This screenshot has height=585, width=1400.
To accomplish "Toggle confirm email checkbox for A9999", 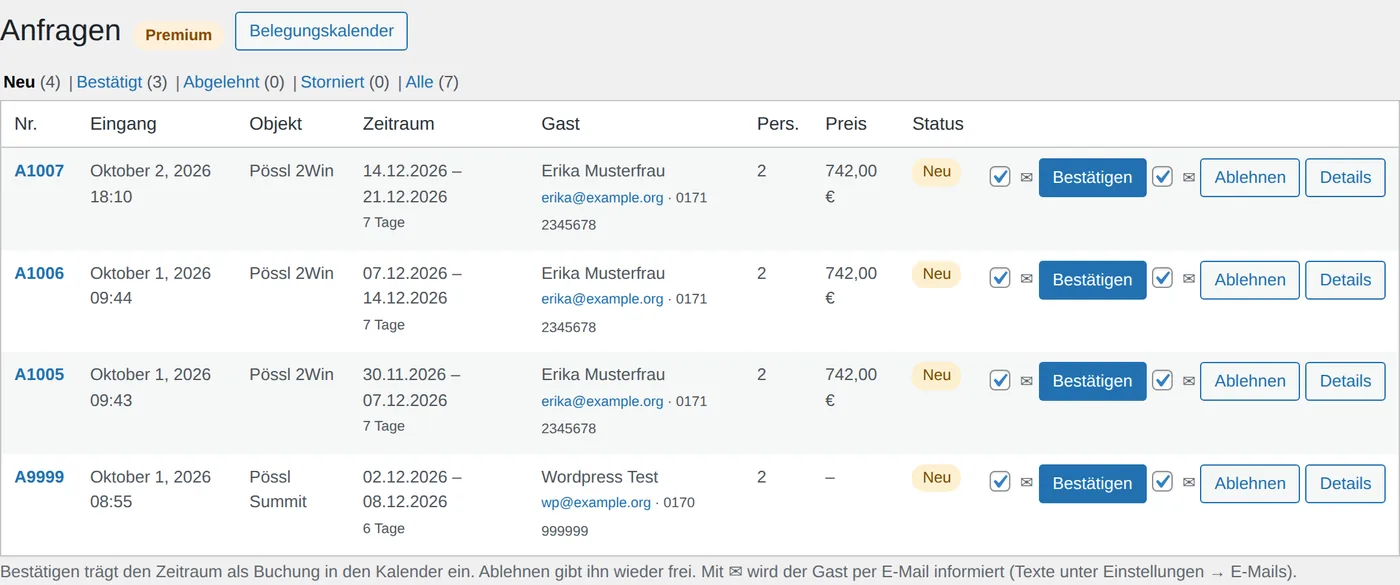I will click(x=1000, y=482).
